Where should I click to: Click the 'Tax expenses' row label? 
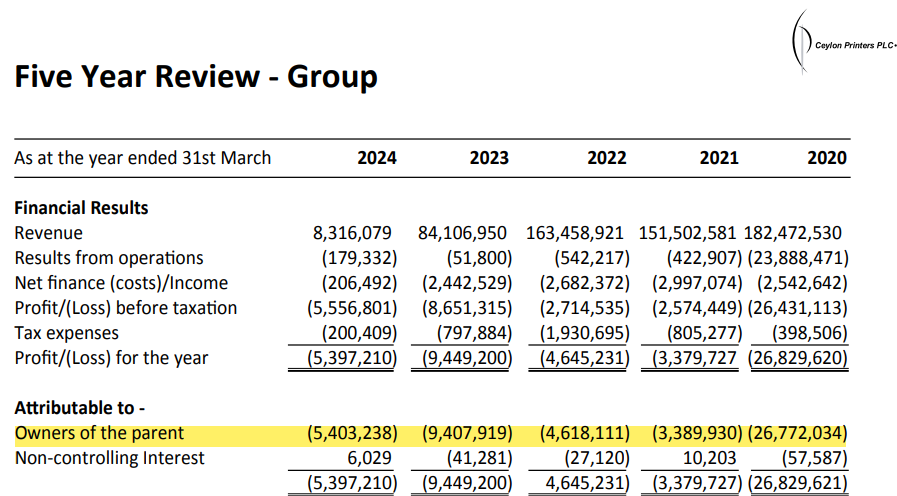click(x=66, y=333)
